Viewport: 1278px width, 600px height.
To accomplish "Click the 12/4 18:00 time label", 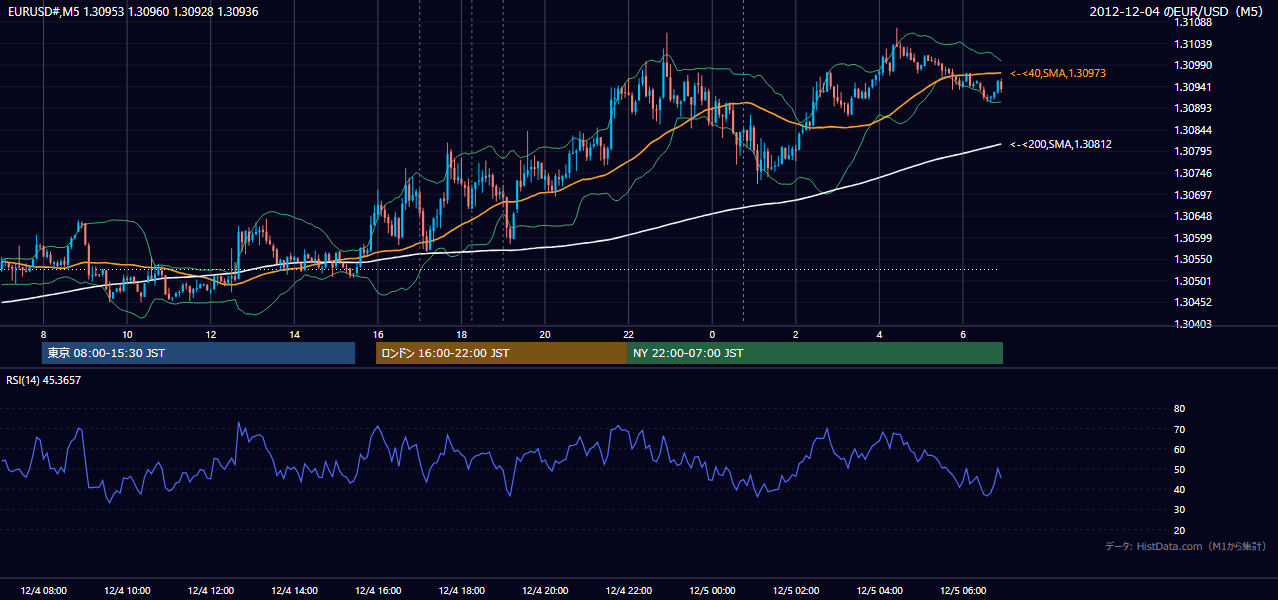I will 462,591.
